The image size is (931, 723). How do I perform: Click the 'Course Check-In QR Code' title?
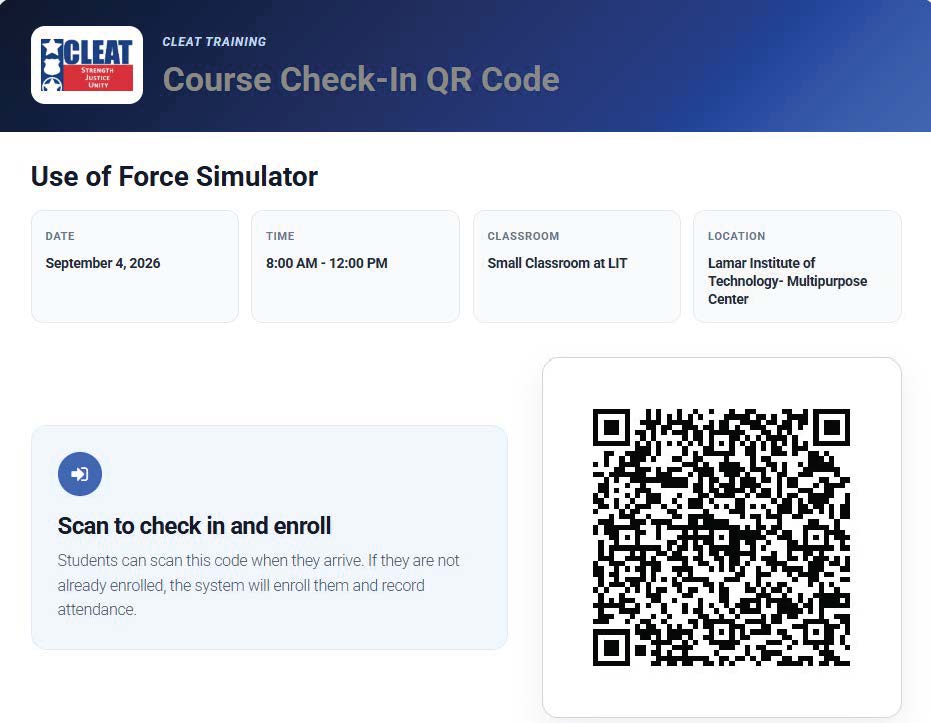click(361, 80)
